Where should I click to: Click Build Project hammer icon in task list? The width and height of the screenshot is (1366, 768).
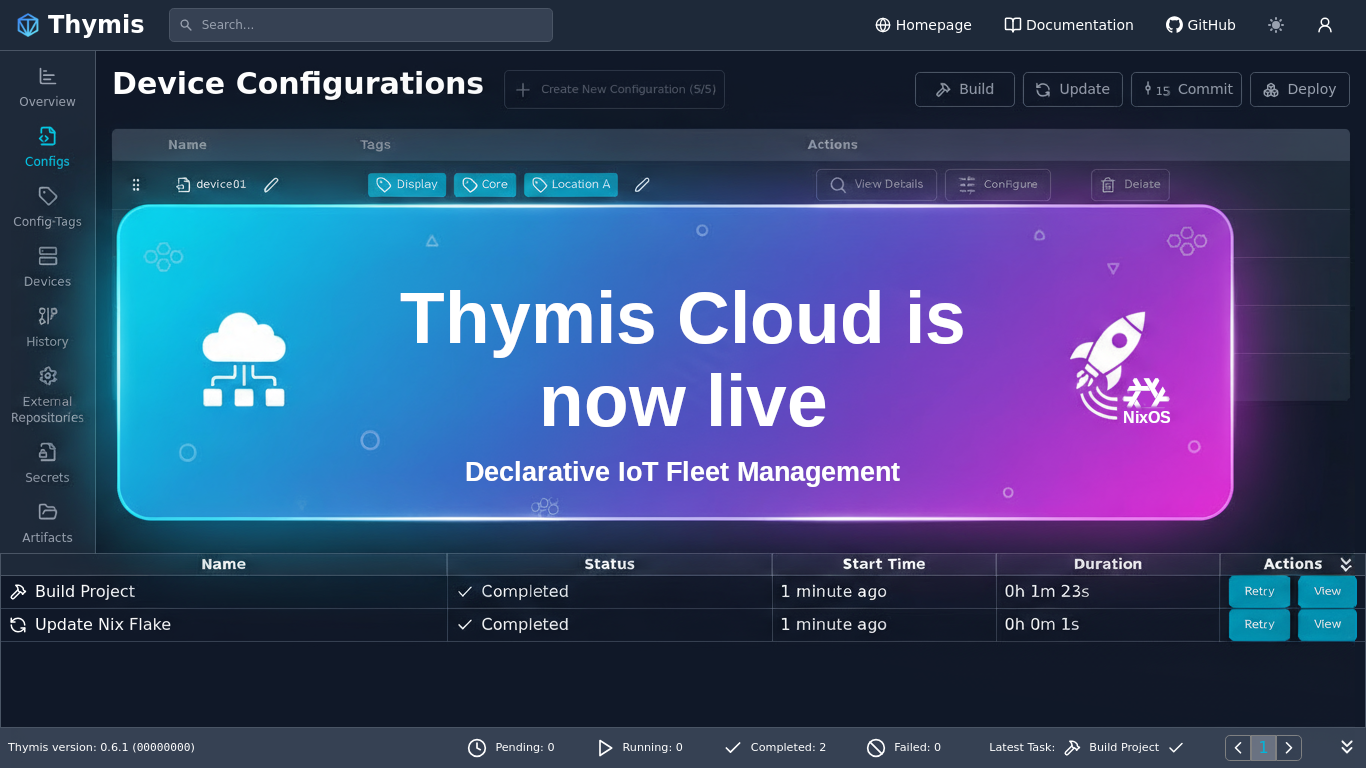point(18,592)
